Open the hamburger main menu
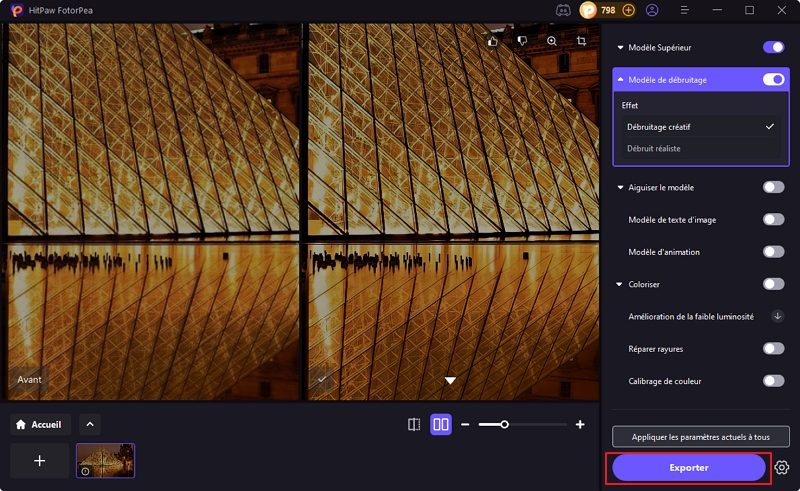The height and width of the screenshot is (491, 800). pos(686,10)
